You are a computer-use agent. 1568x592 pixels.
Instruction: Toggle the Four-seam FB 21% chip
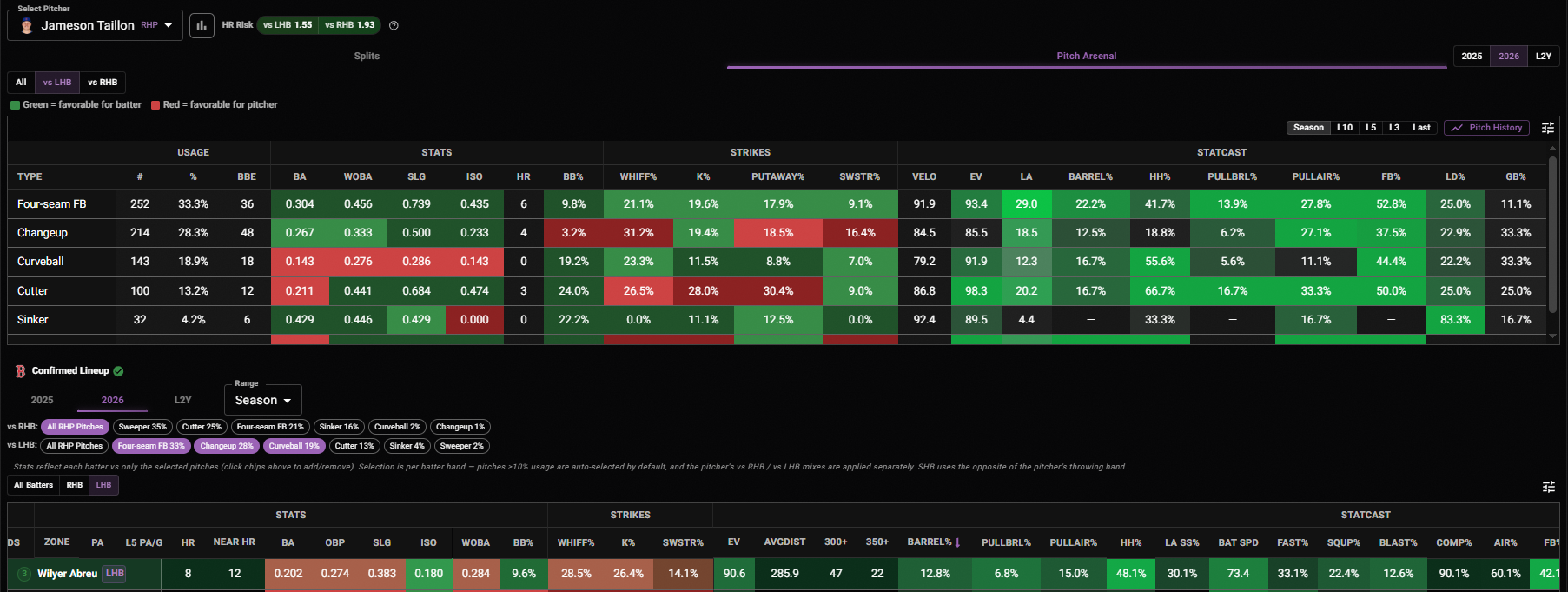(x=270, y=427)
